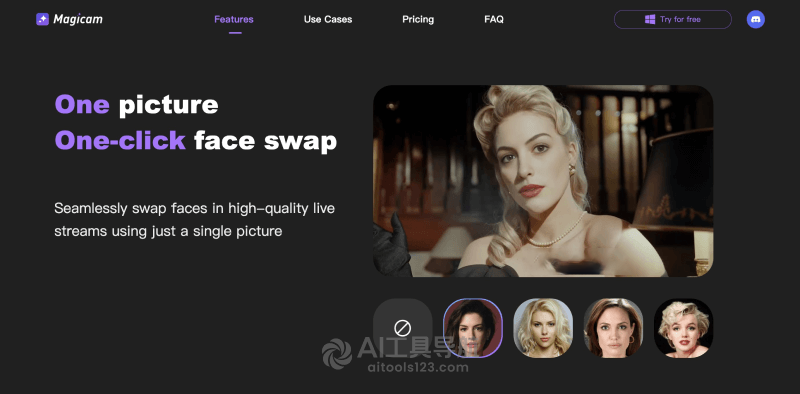Choose the curly blonde woman face thumbnail
Image resolution: width=800 pixels, height=394 pixels.
(543, 328)
